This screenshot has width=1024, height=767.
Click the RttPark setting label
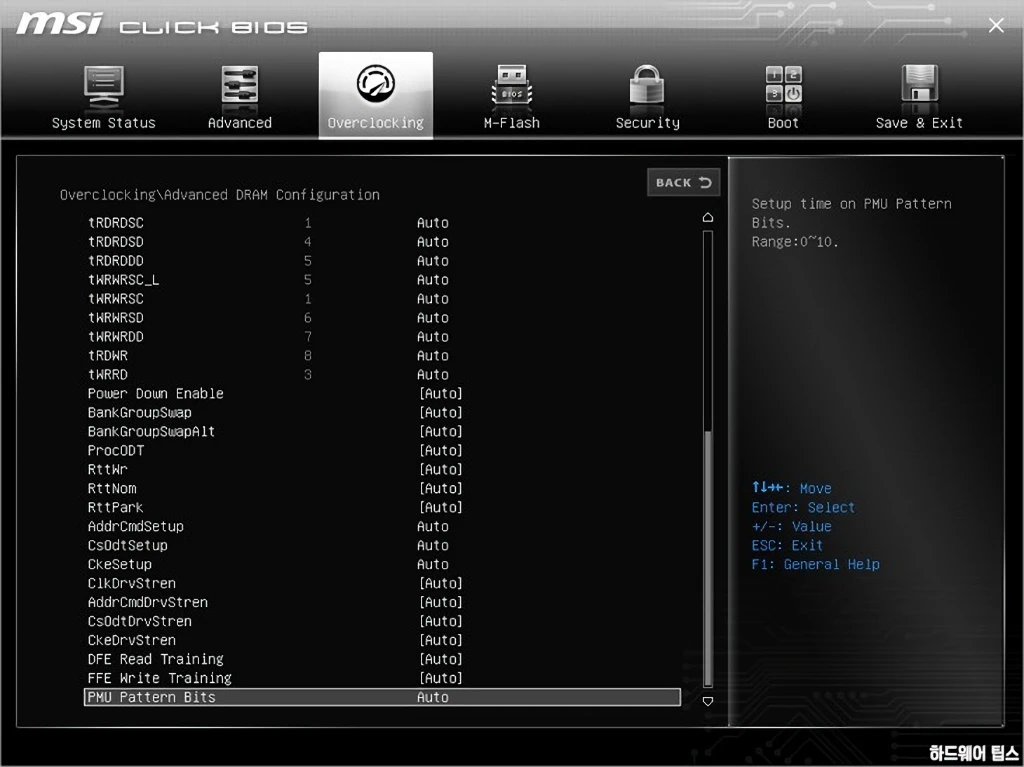pos(115,507)
